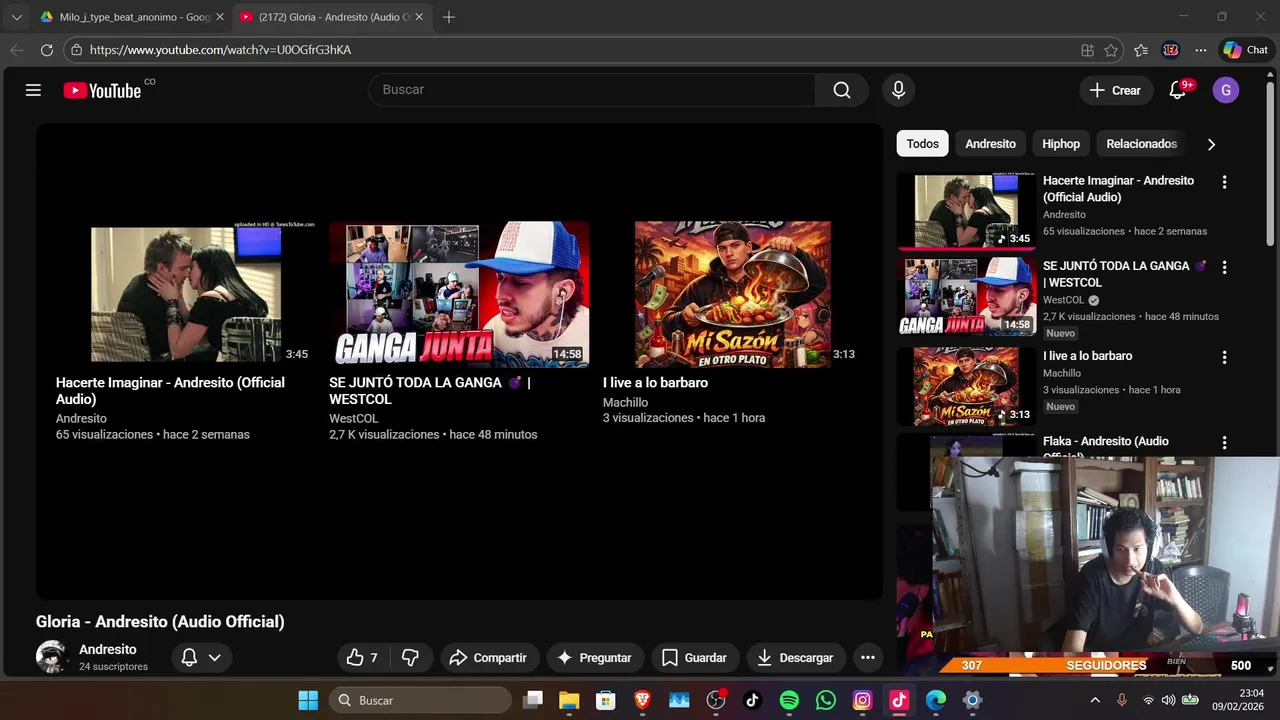Open a new browser tab

449,17
